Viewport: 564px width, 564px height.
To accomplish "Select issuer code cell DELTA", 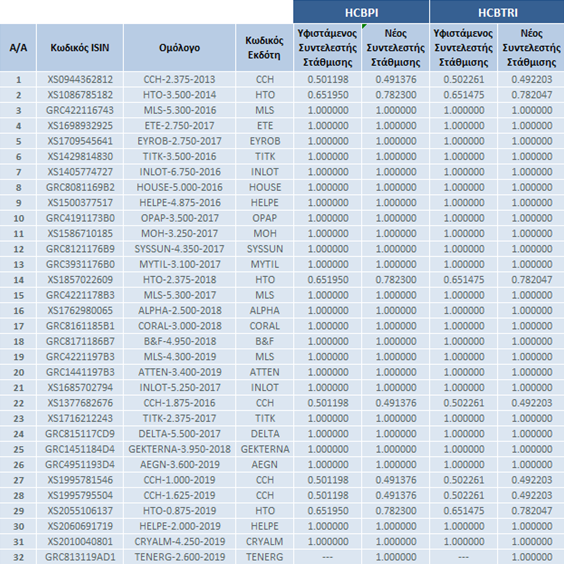I will coord(264,434).
